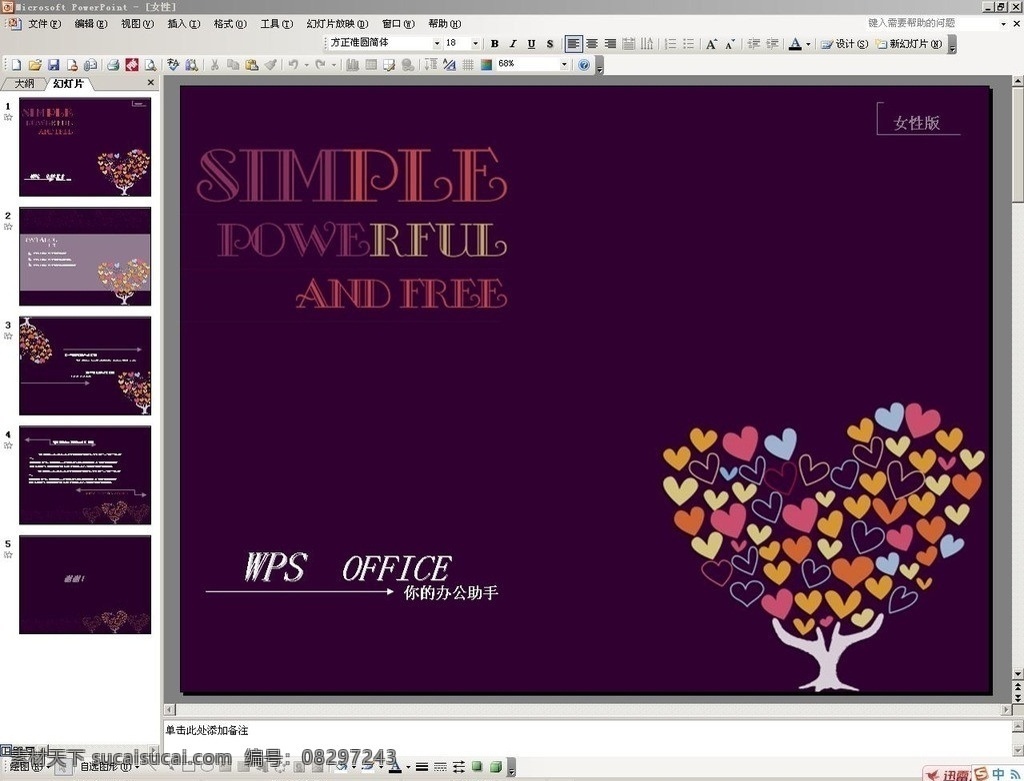Screen dimensions: 1024x781
Task: Expand formatting toolbar options arrow
Action: click(952, 45)
